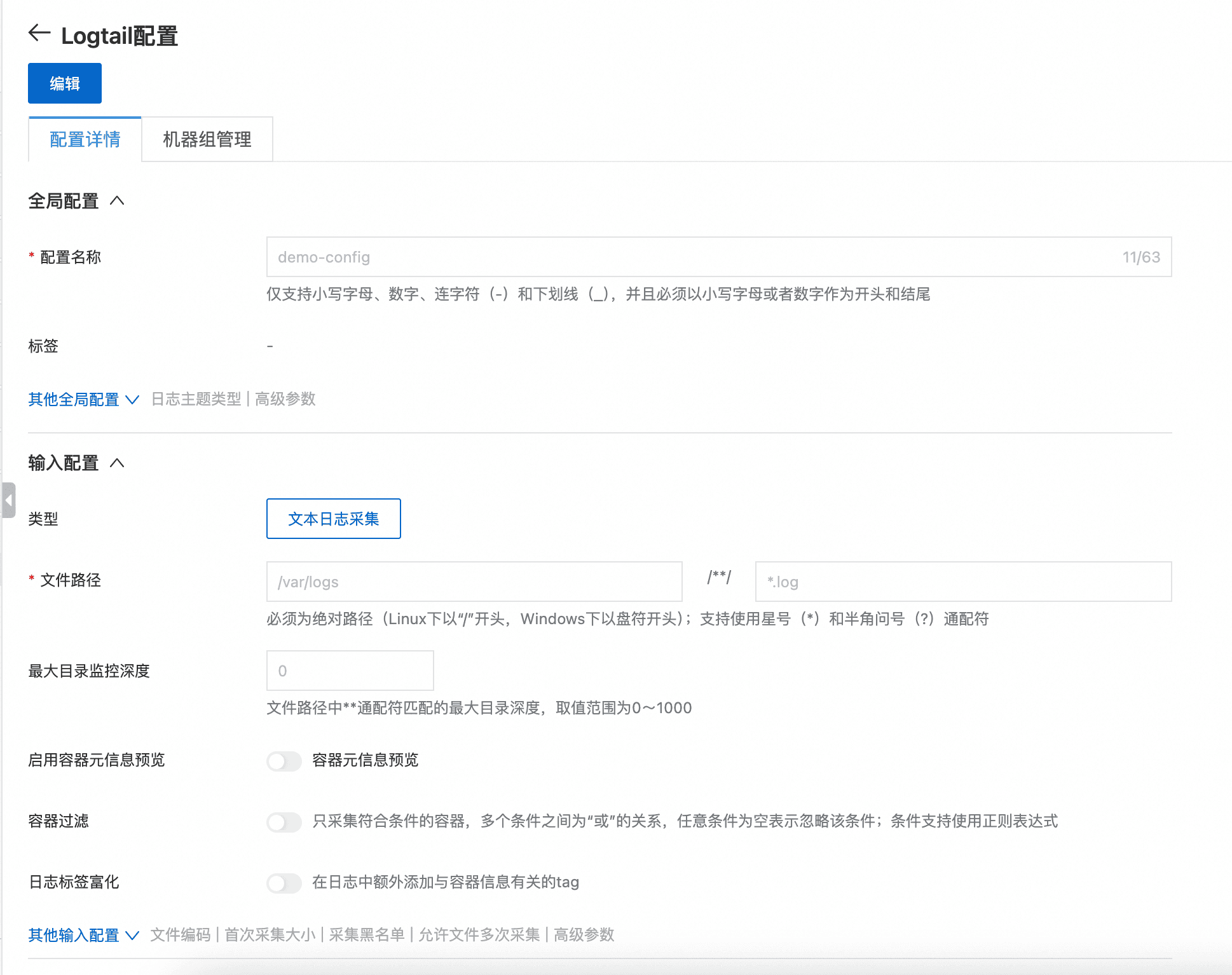Click the /var/logs file path field

474,582
